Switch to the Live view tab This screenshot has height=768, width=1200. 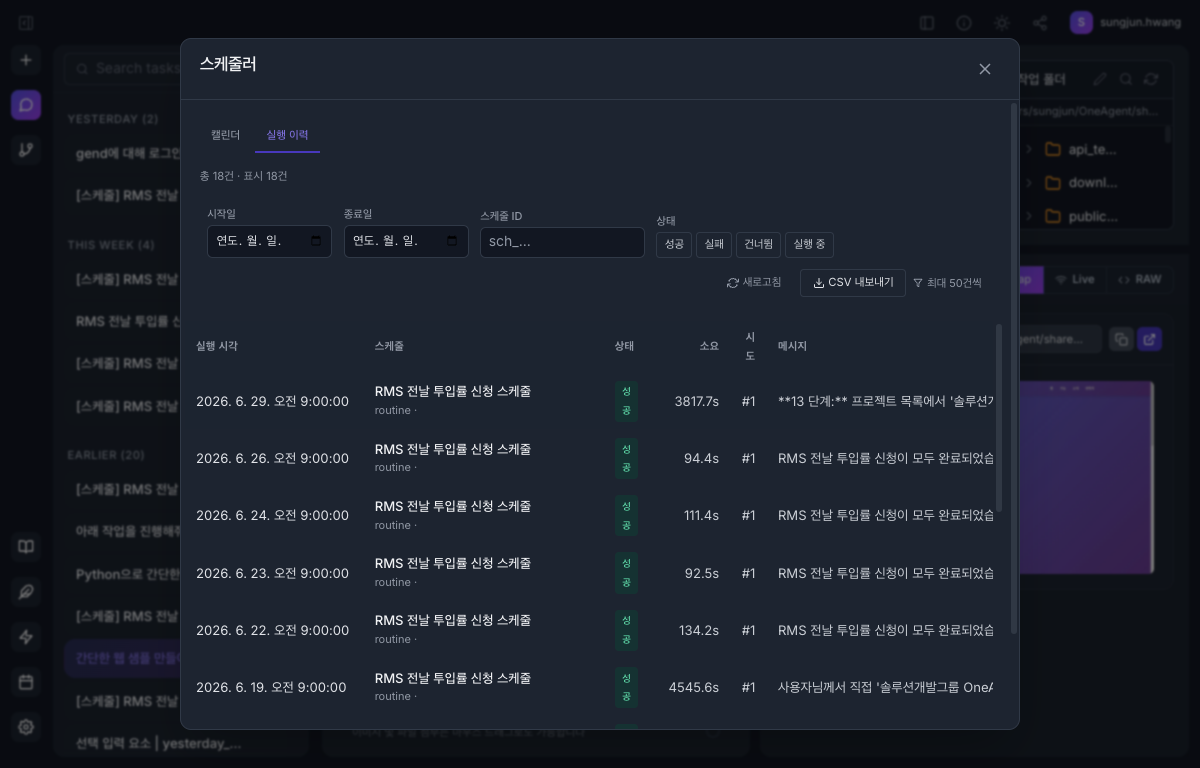pyautogui.click(x=1076, y=280)
